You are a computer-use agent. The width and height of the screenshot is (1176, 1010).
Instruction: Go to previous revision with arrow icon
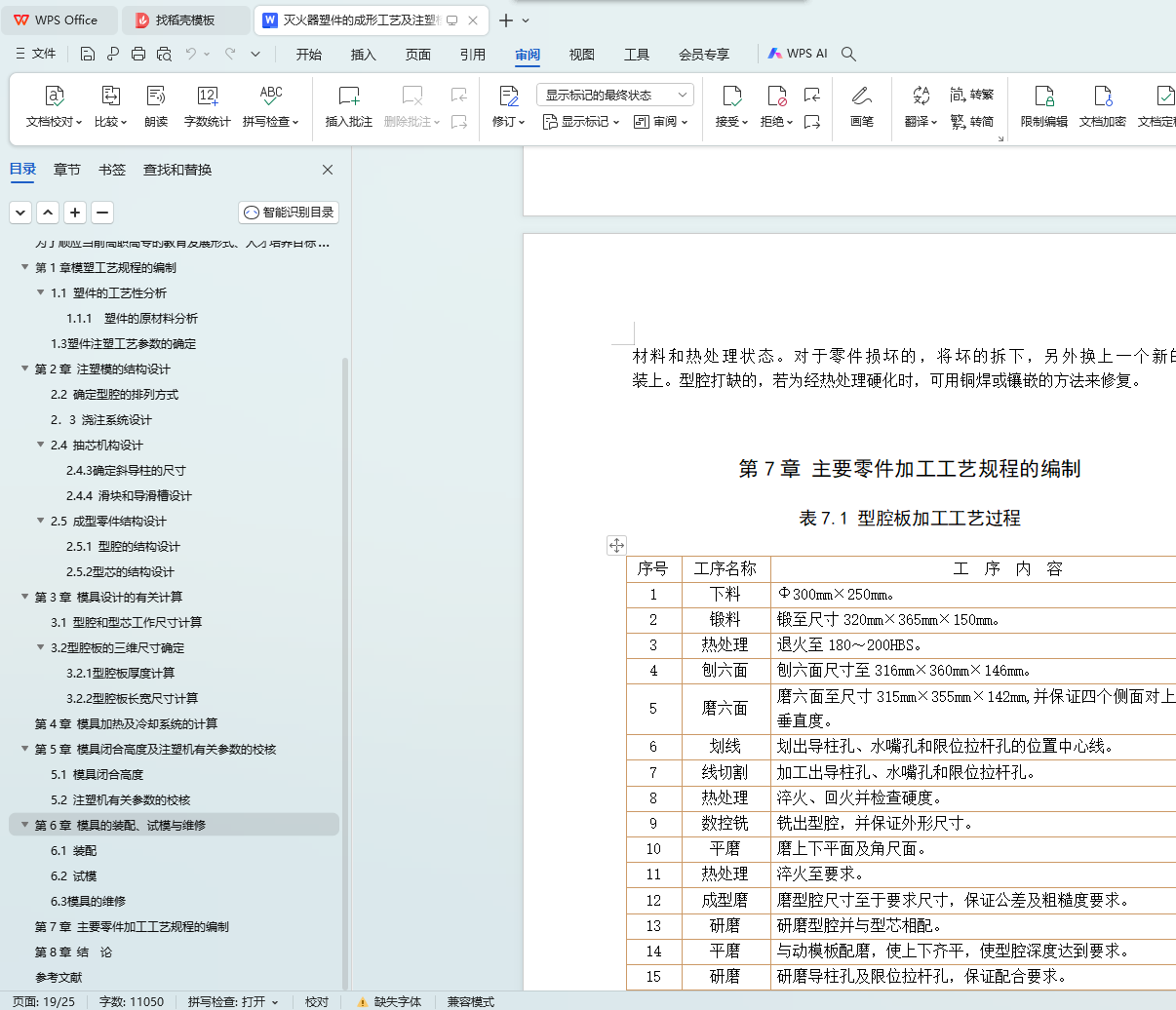pos(812,95)
